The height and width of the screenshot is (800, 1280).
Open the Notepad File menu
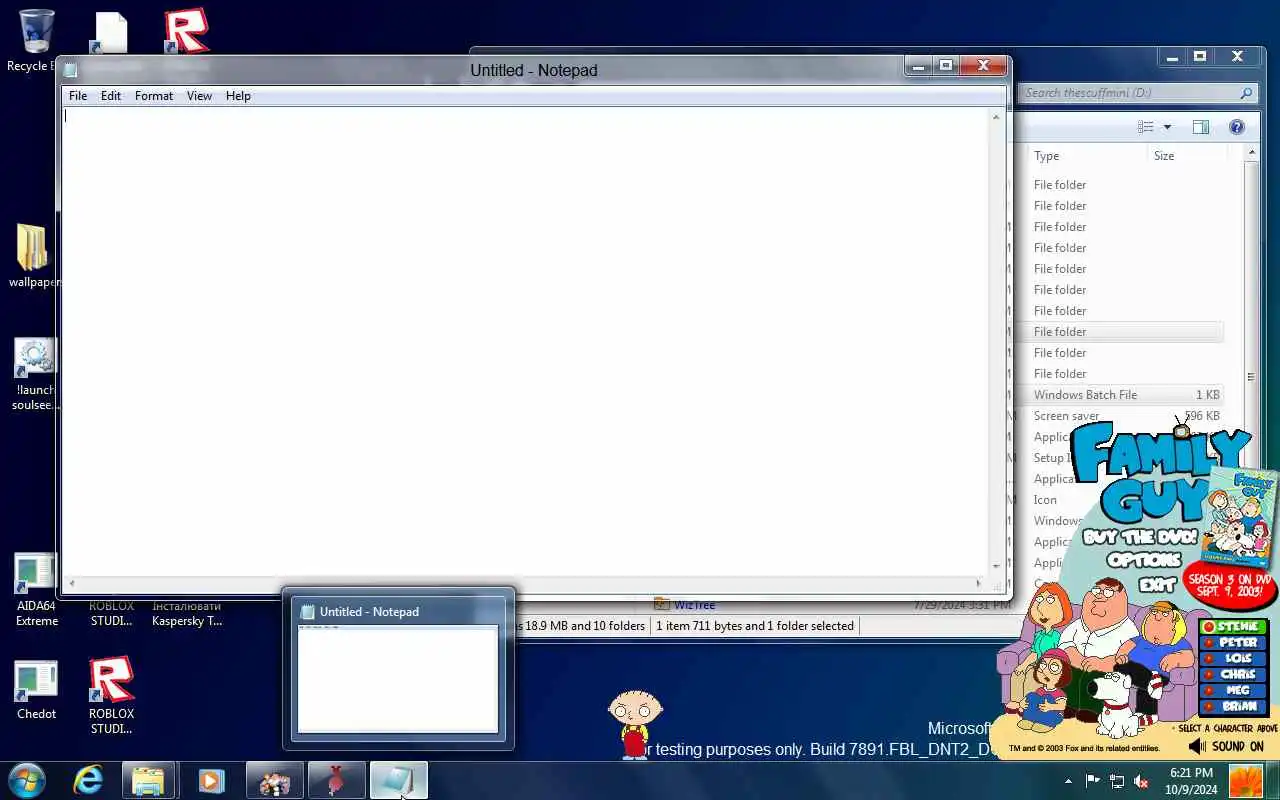coord(78,96)
